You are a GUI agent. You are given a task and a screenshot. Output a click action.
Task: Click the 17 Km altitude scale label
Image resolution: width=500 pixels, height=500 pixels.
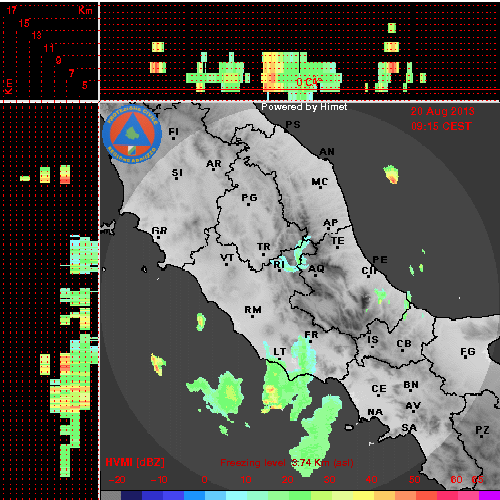pyautogui.click(x=11, y=10)
